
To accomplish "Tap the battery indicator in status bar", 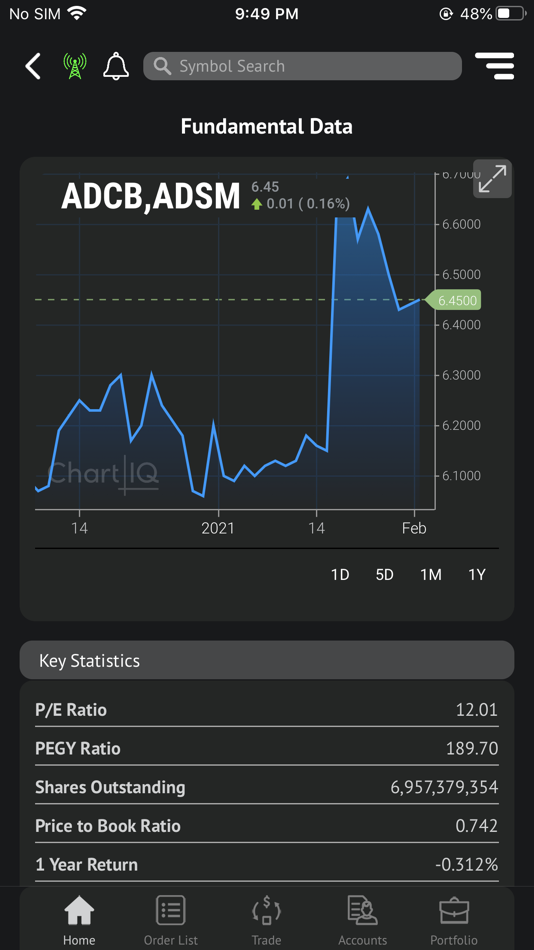I will click(x=510, y=13).
